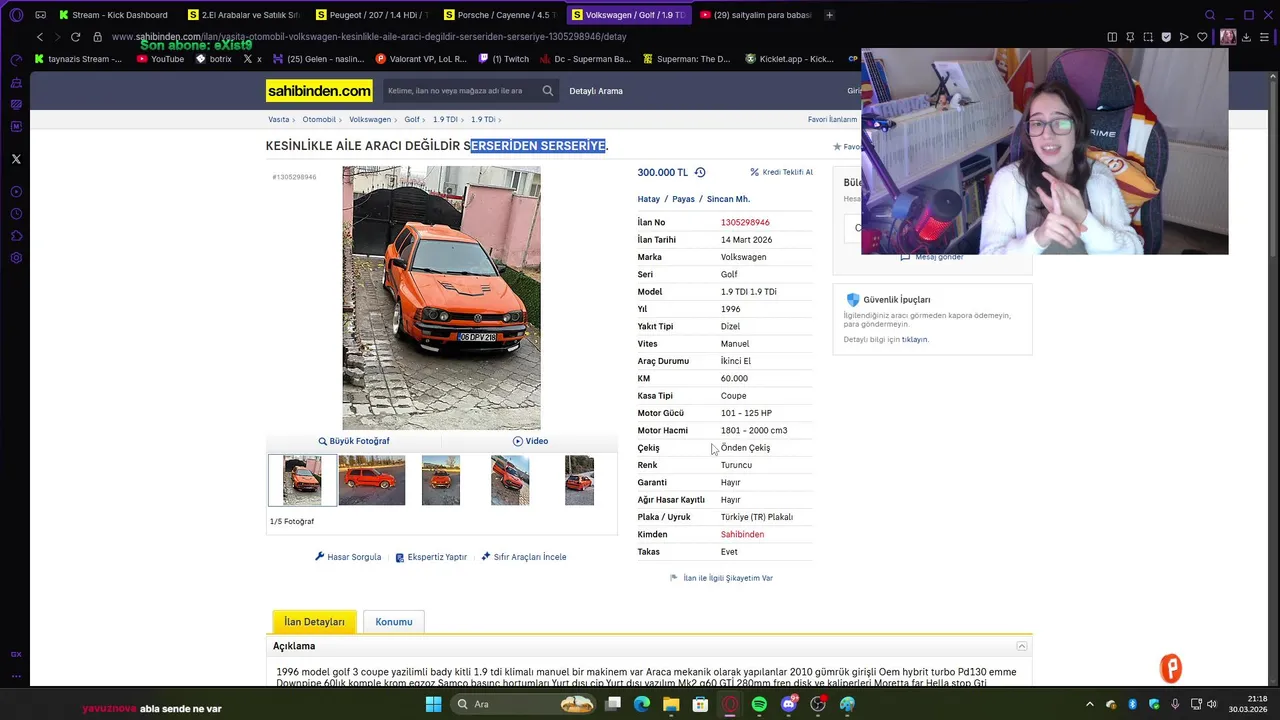The height and width of the screenshot is (720, 1280).
Task: Open new browser tab with plus button
Action: pyautogui.click(x=829, y=15)
